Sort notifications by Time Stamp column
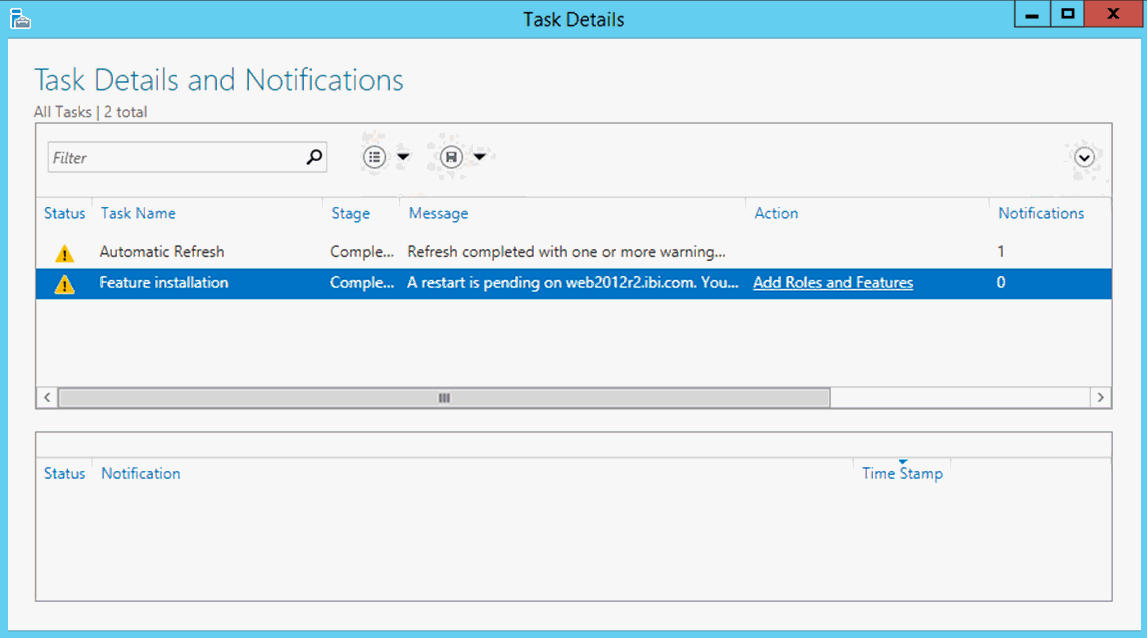 (902, 473)
